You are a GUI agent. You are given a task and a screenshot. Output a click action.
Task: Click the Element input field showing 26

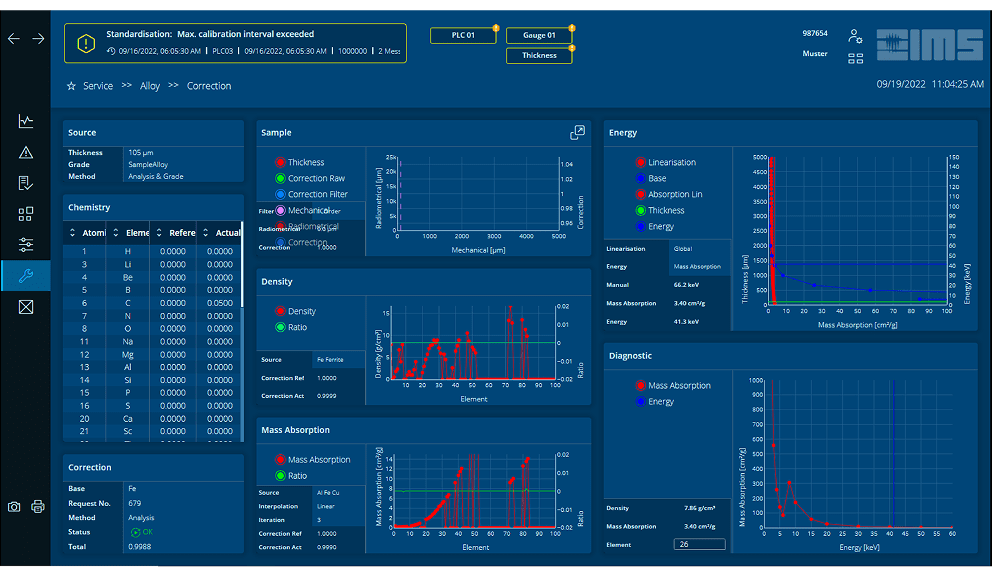[x=699, y=544]
